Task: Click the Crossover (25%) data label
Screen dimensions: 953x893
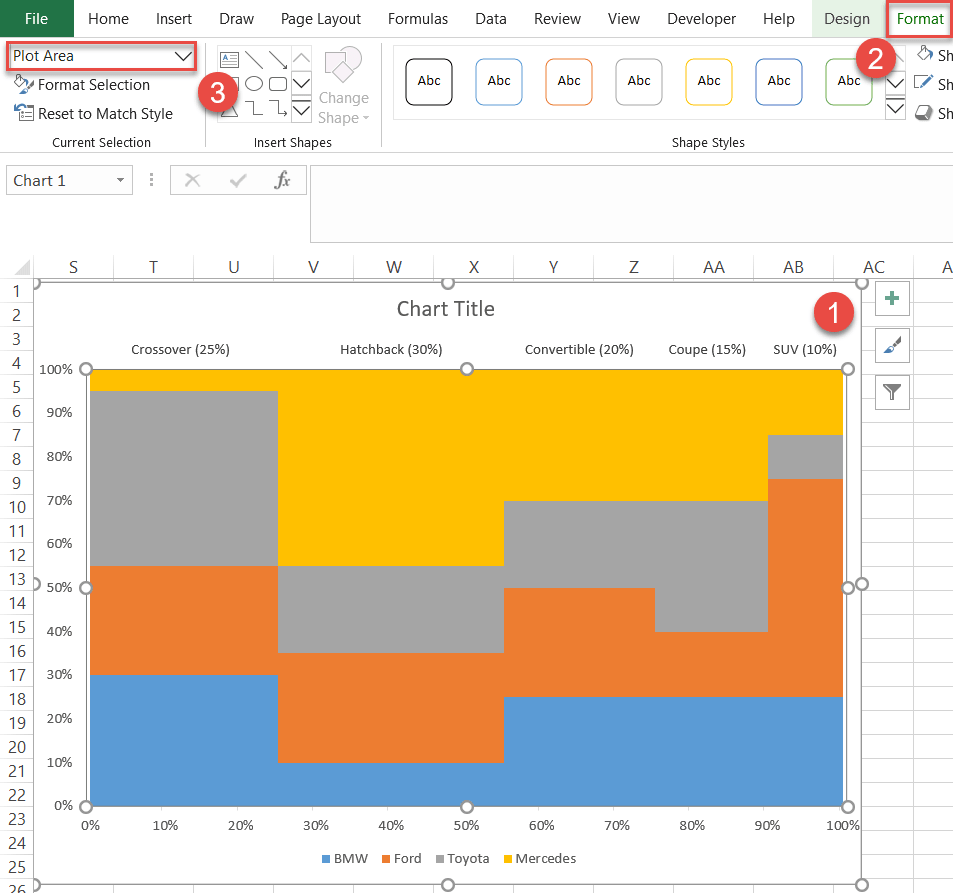Action: (181, 350)
